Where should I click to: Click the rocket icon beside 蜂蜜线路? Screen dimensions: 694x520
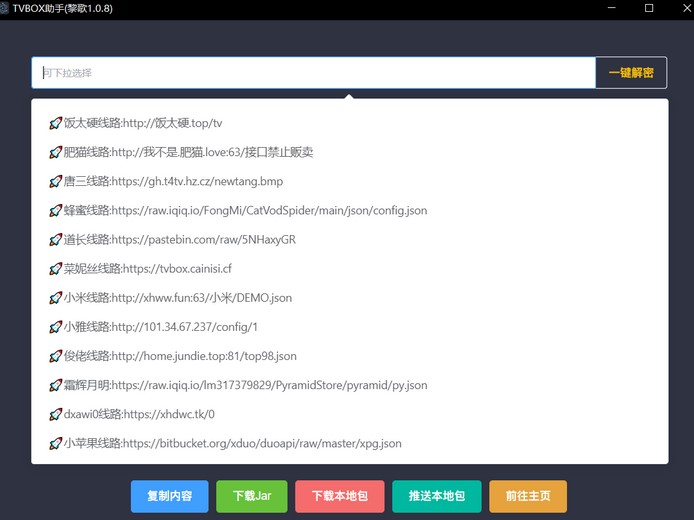point(55,211)
